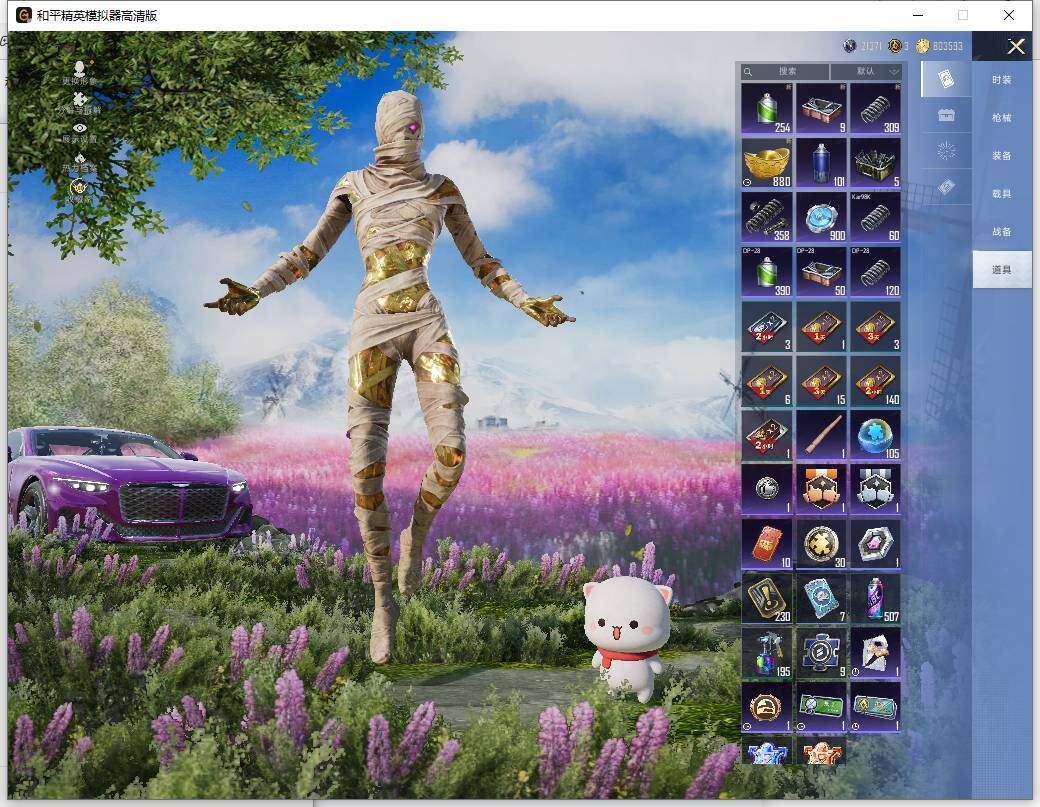Select the gold ingot item with 880
Image resolution: width=1040 pixels, height=807 pixels.
[x=767, y=162]
